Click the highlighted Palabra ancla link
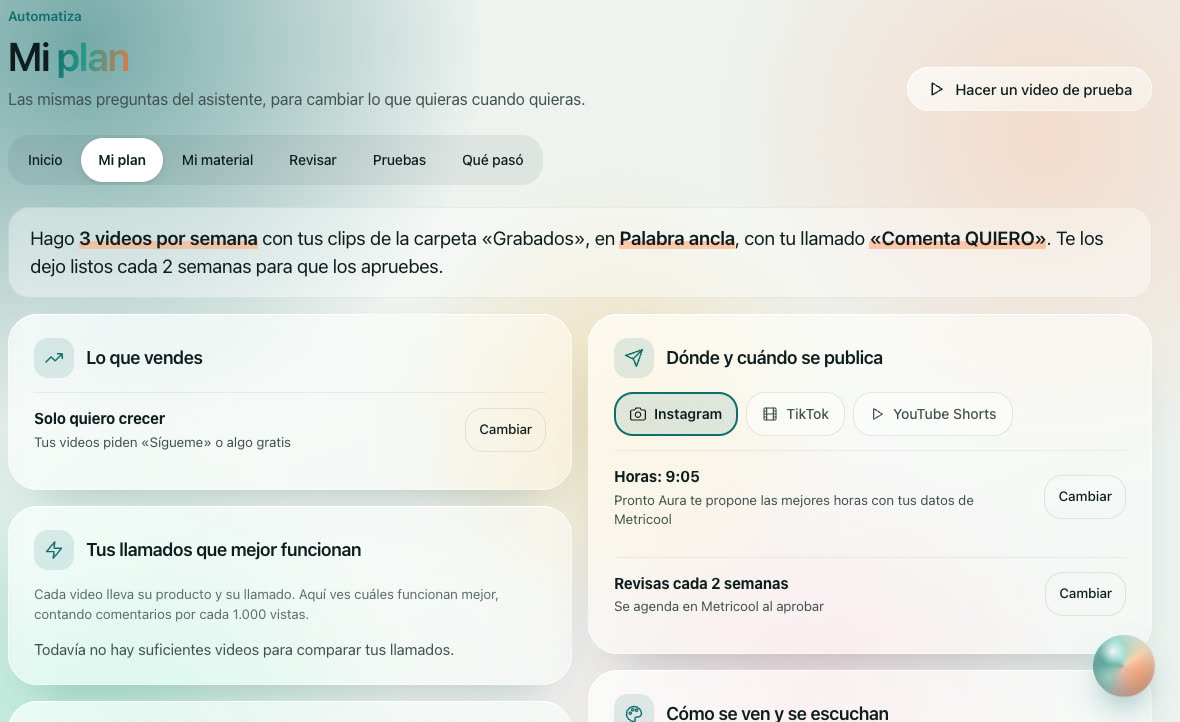The image size is (1180, 722). pos(677,239)
